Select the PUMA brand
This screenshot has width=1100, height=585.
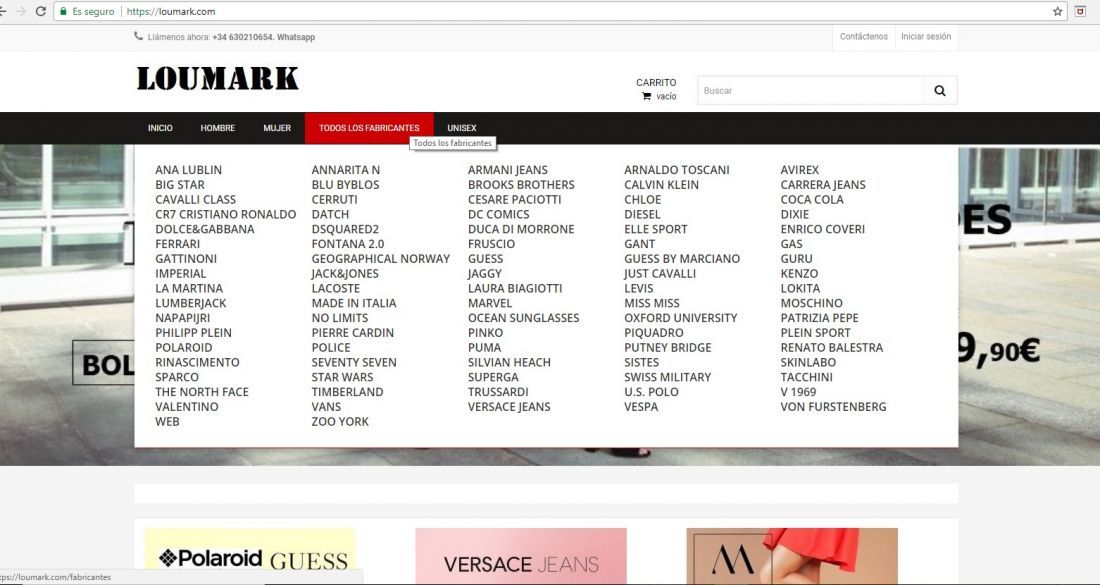pyautogui.click(x=485, y=347)
